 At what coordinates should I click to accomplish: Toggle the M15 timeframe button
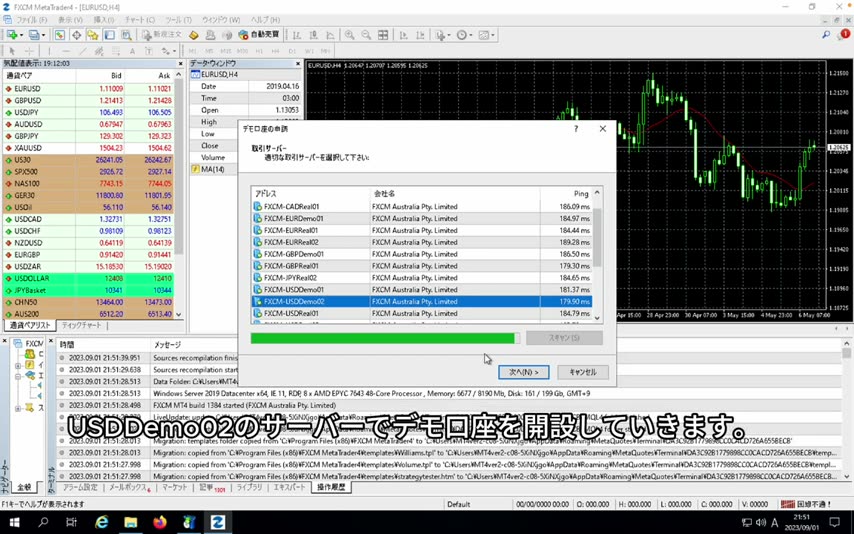coord(225,51)
